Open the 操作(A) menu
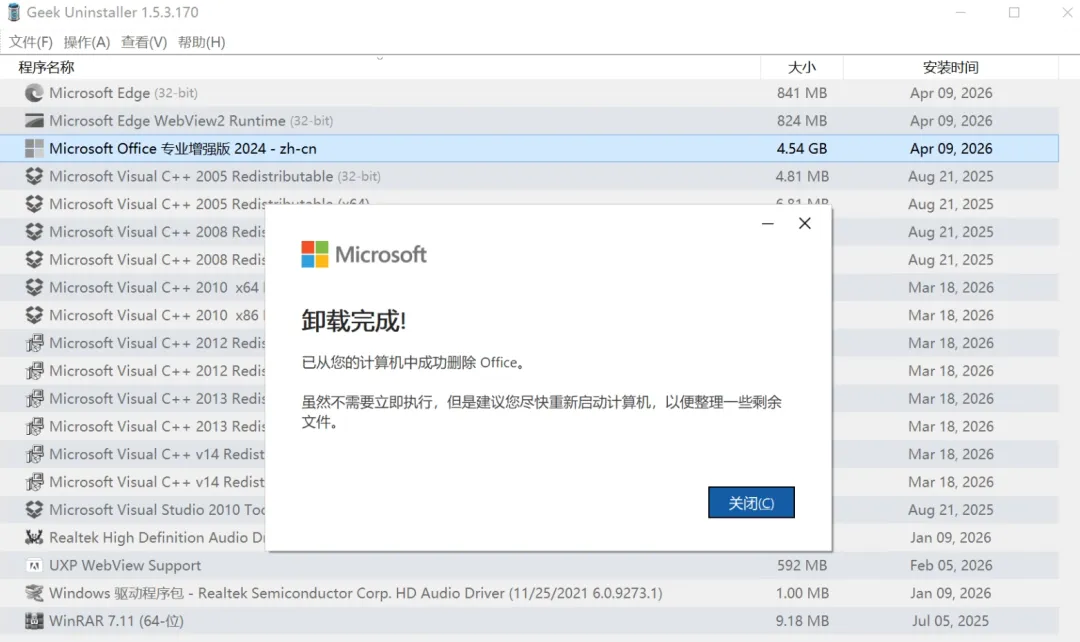The height and width of the screenshot is (642, 1080). pyautogui.click(x=87, y=42)
